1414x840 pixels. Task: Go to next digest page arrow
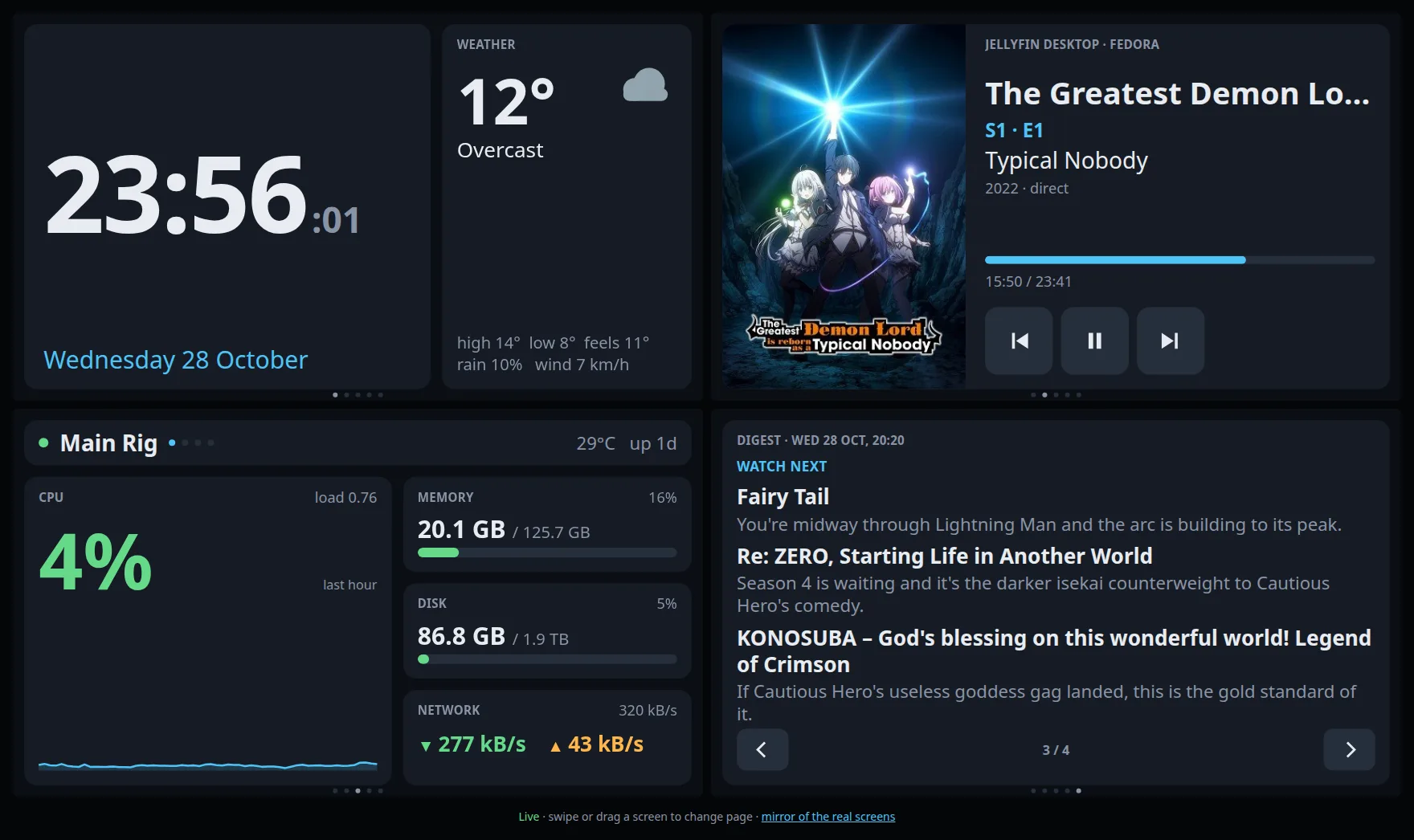point(1349,749)
